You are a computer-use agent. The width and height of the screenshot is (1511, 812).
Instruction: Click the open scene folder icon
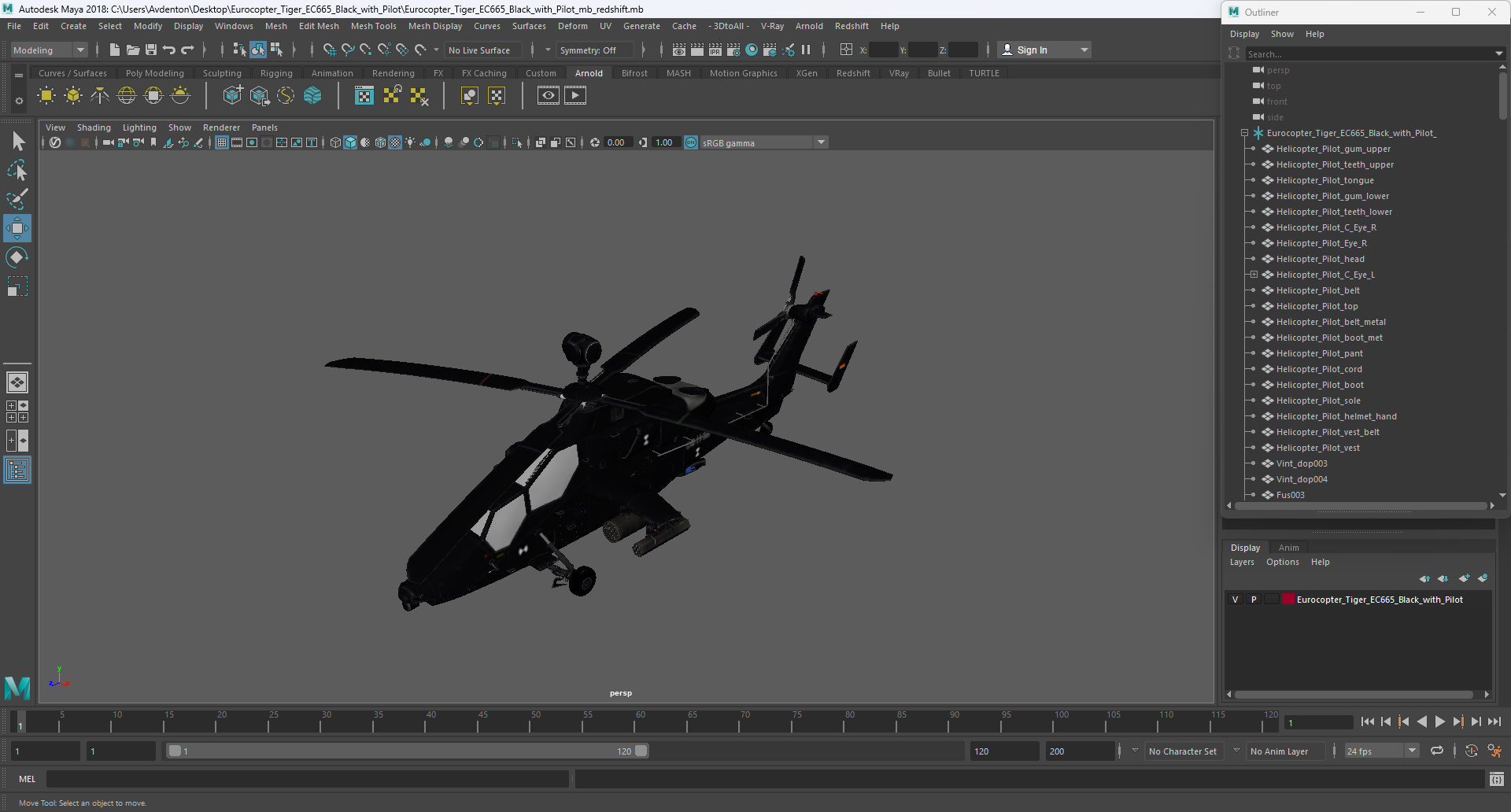(133, 50)
